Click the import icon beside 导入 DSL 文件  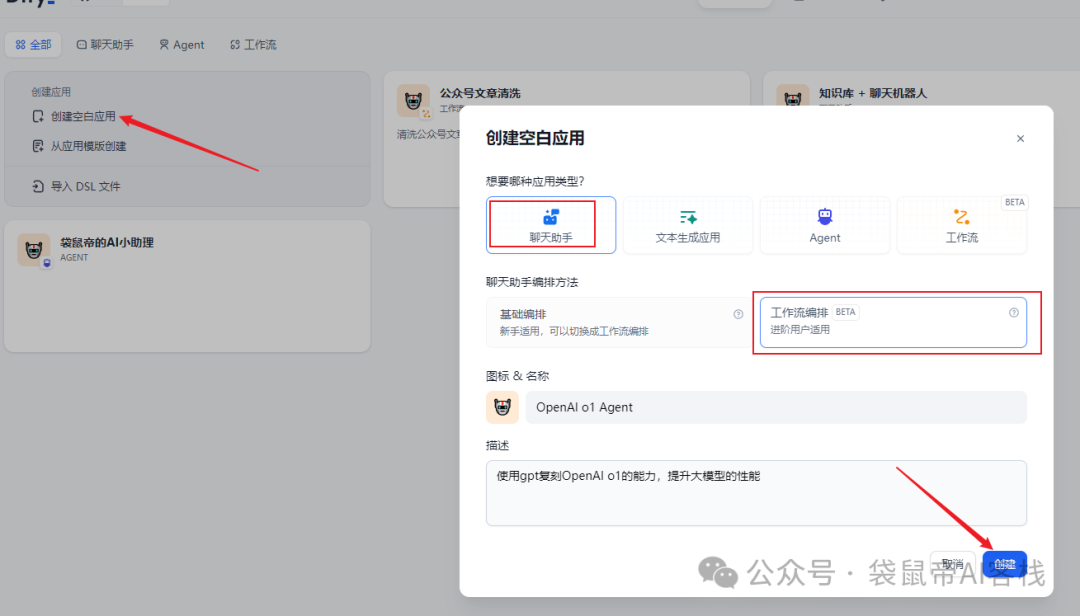coord(38,186)
